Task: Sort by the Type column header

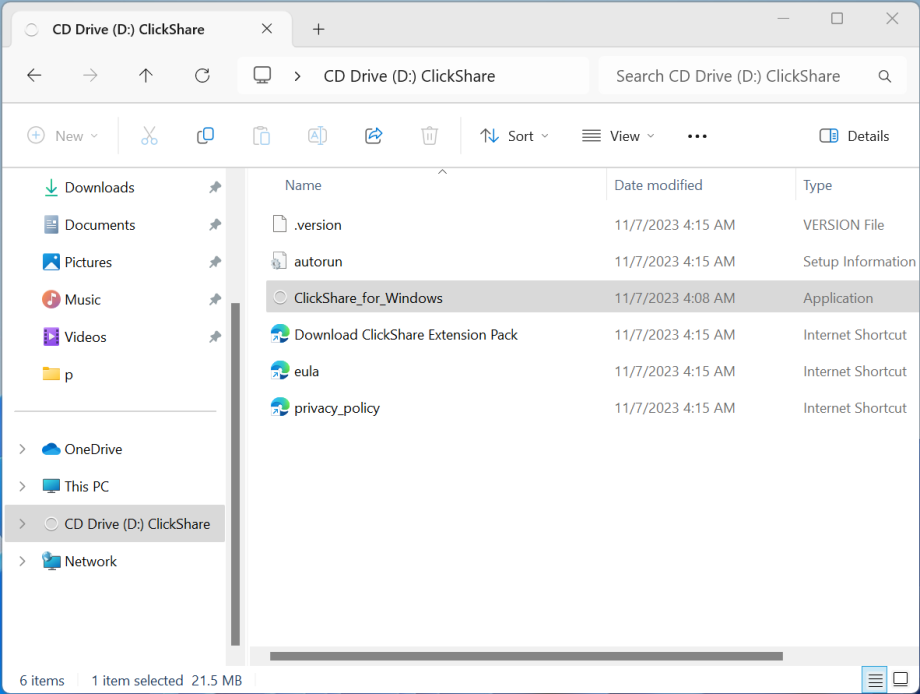Action: click(817, 185)
